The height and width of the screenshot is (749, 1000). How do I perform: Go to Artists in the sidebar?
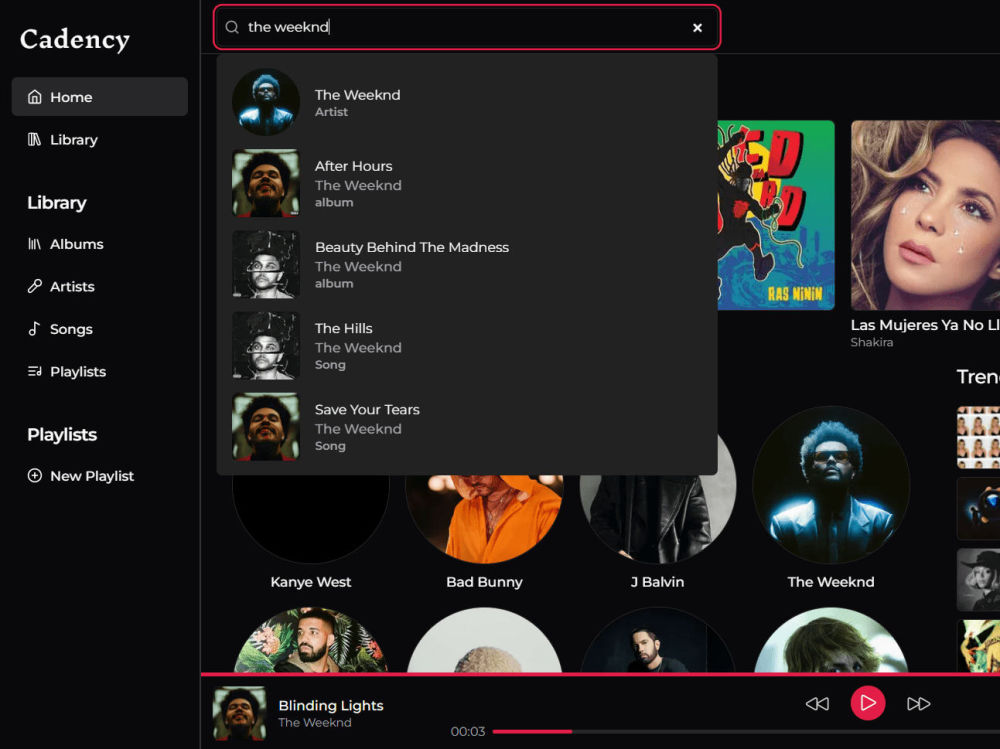click(99, 286)
